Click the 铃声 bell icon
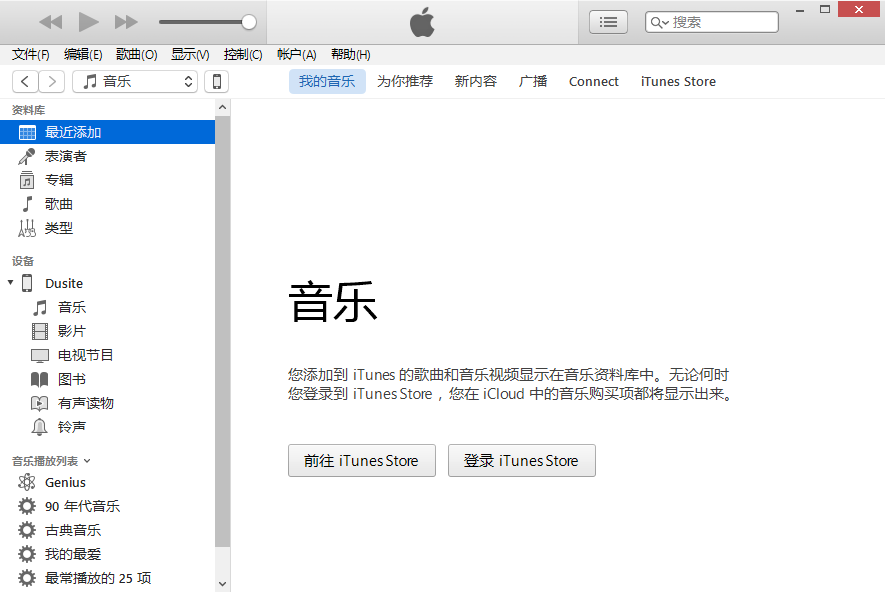Screen dimensions: 885x592 (40, 427)
